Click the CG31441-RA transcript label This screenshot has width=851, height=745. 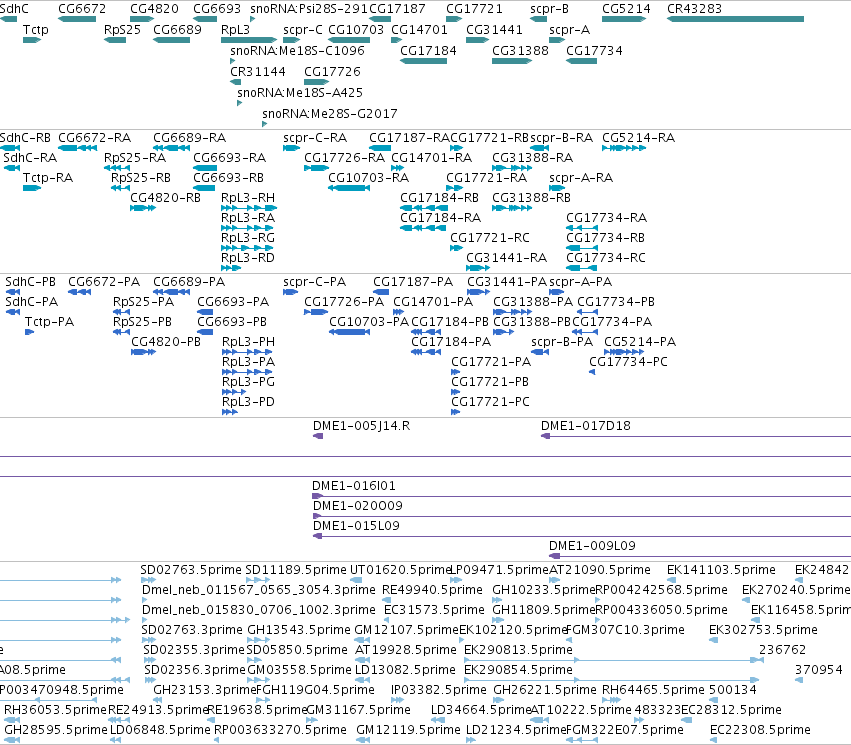[506, 258]
